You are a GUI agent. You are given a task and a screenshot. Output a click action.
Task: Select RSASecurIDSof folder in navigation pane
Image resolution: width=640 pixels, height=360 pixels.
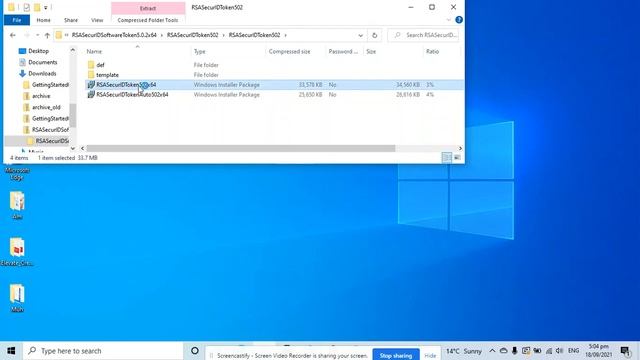(50, 129)
